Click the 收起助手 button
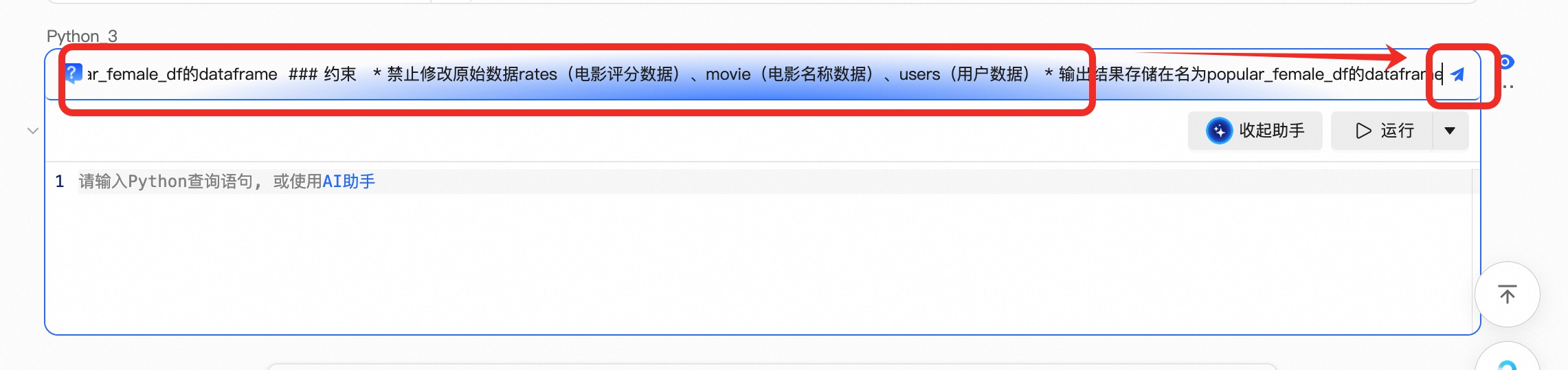Image resolution: width=1568 pixels, height=370 pixels. (1255, 131)
